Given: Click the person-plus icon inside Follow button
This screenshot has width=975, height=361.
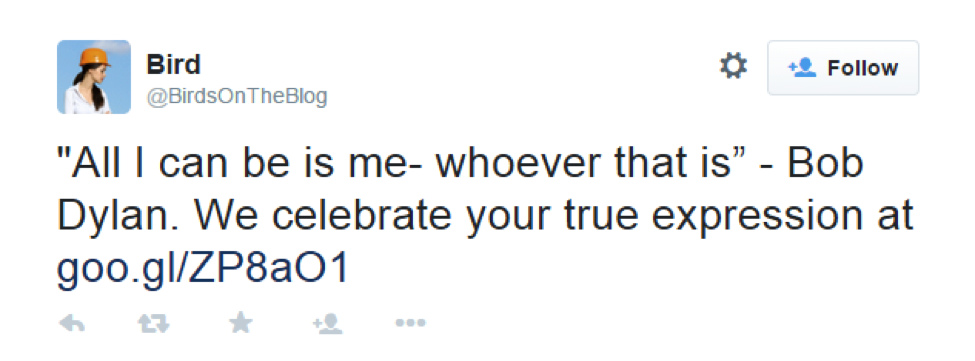Looking at the screenshot, I should click(802, 67).
